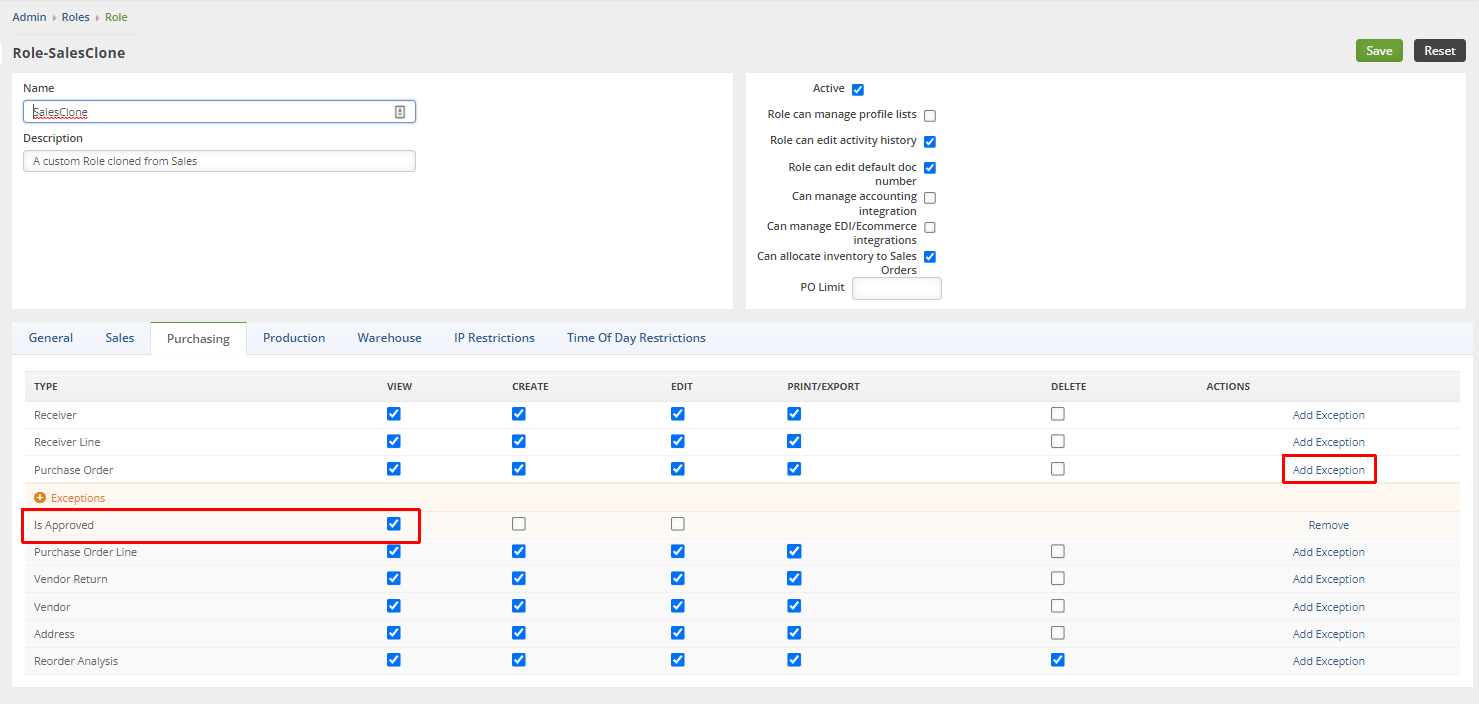This screenshot has width=1479, height=704.
Task: Click the Description input field
Action: point(219,161)
